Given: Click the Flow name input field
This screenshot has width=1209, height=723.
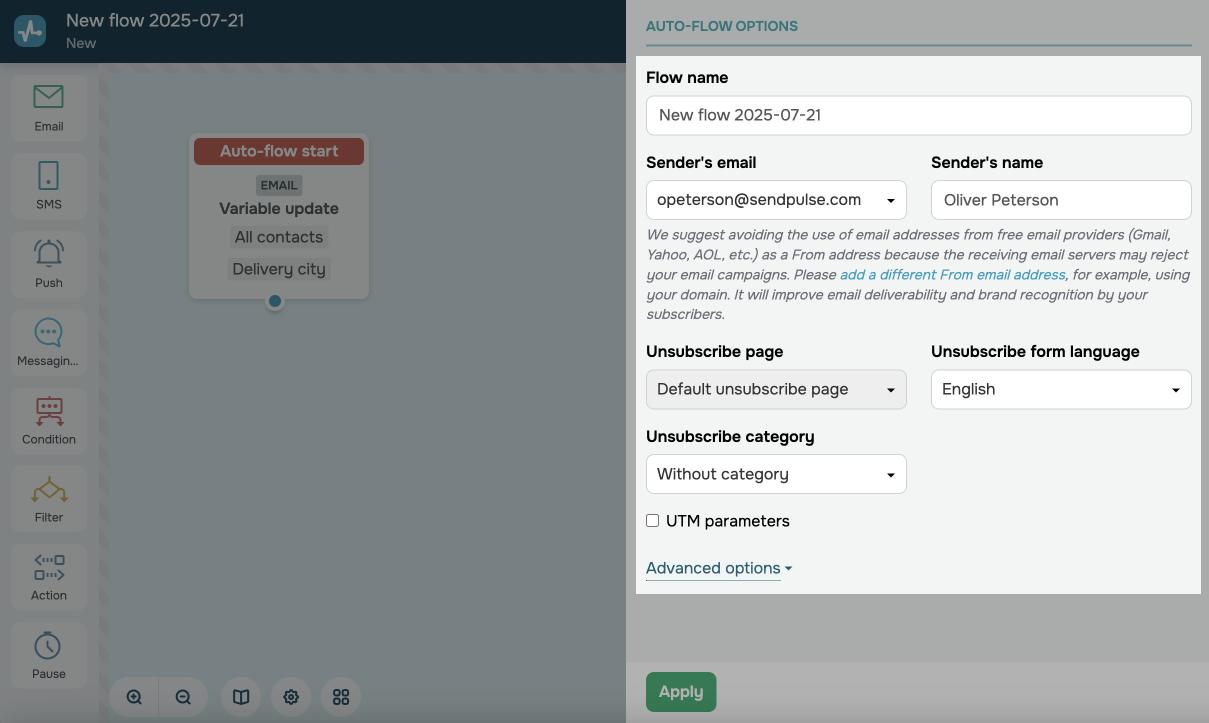Looking at the screenshot, I should [918, 115].
